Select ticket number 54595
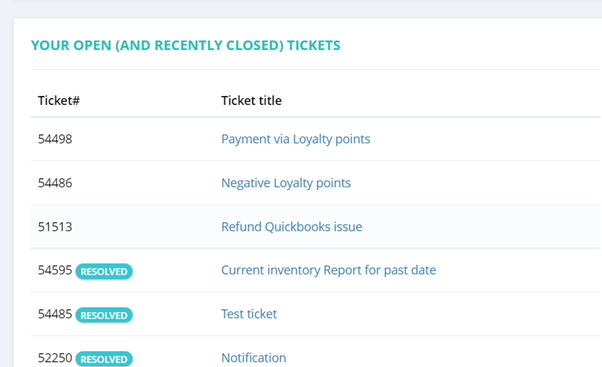 (55, 270)
